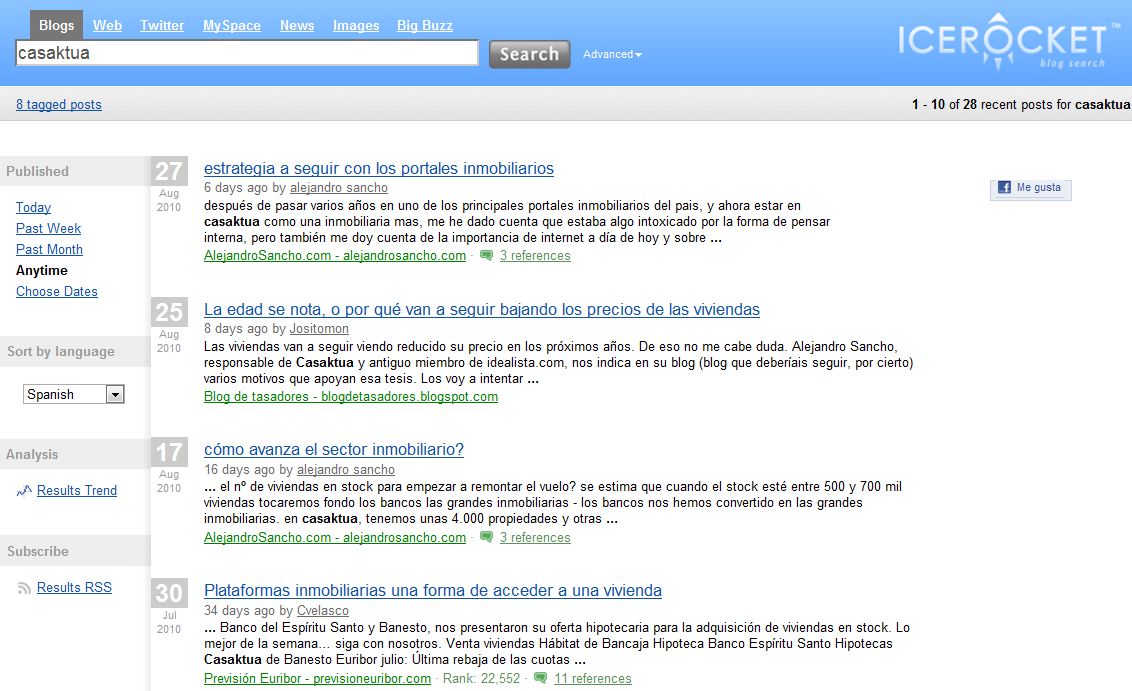Click the 'Published' sidebar heading

click(x=38, y=171)
